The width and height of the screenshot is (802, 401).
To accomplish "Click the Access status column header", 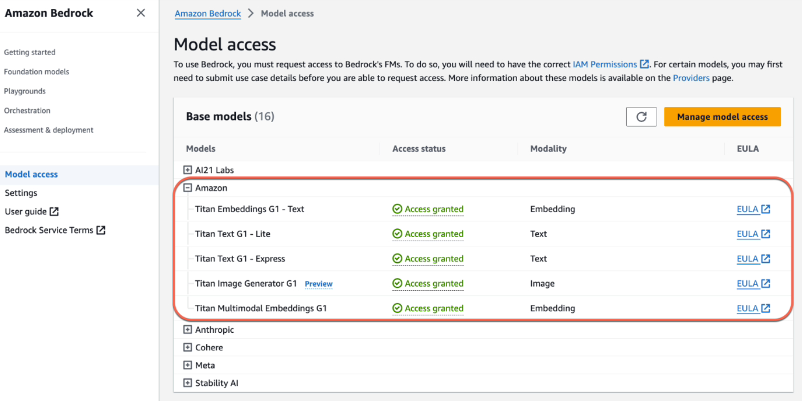I will tap(419, 149).
